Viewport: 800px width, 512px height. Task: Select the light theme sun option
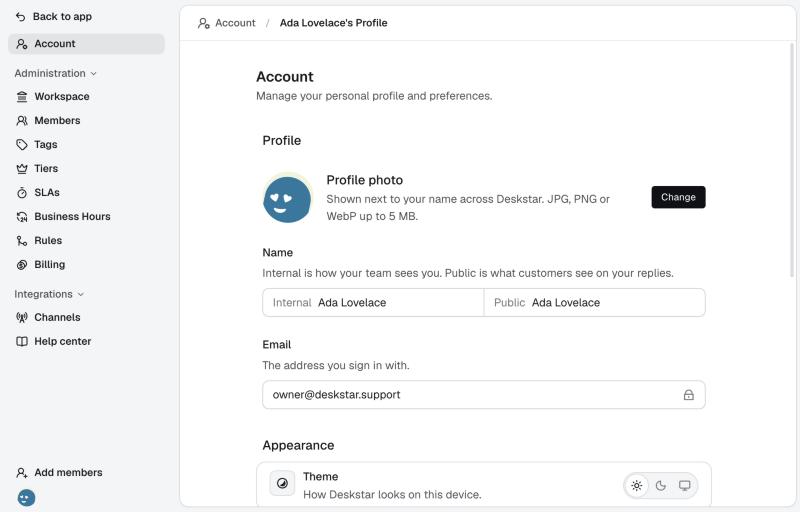click(636, 485)
